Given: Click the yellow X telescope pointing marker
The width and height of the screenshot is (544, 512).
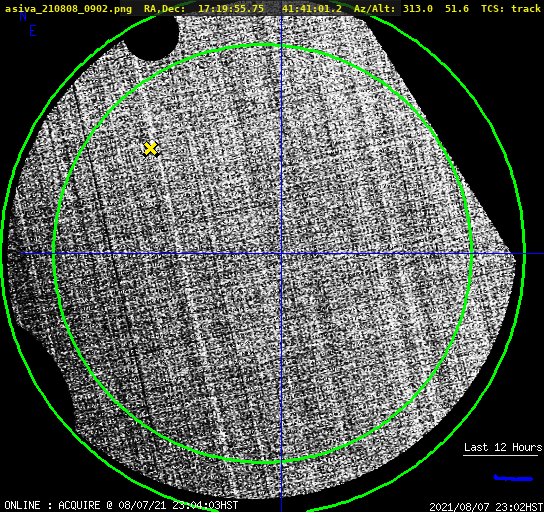Looking at the screenshot, I should (150, 149).
